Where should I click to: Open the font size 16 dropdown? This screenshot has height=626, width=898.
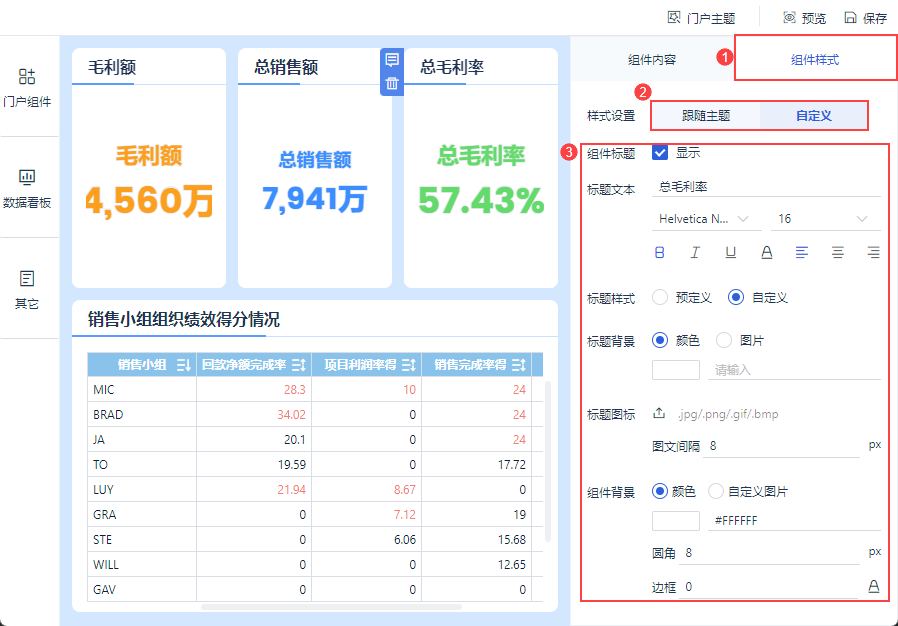pyautogui.click(x=825, y=219)
